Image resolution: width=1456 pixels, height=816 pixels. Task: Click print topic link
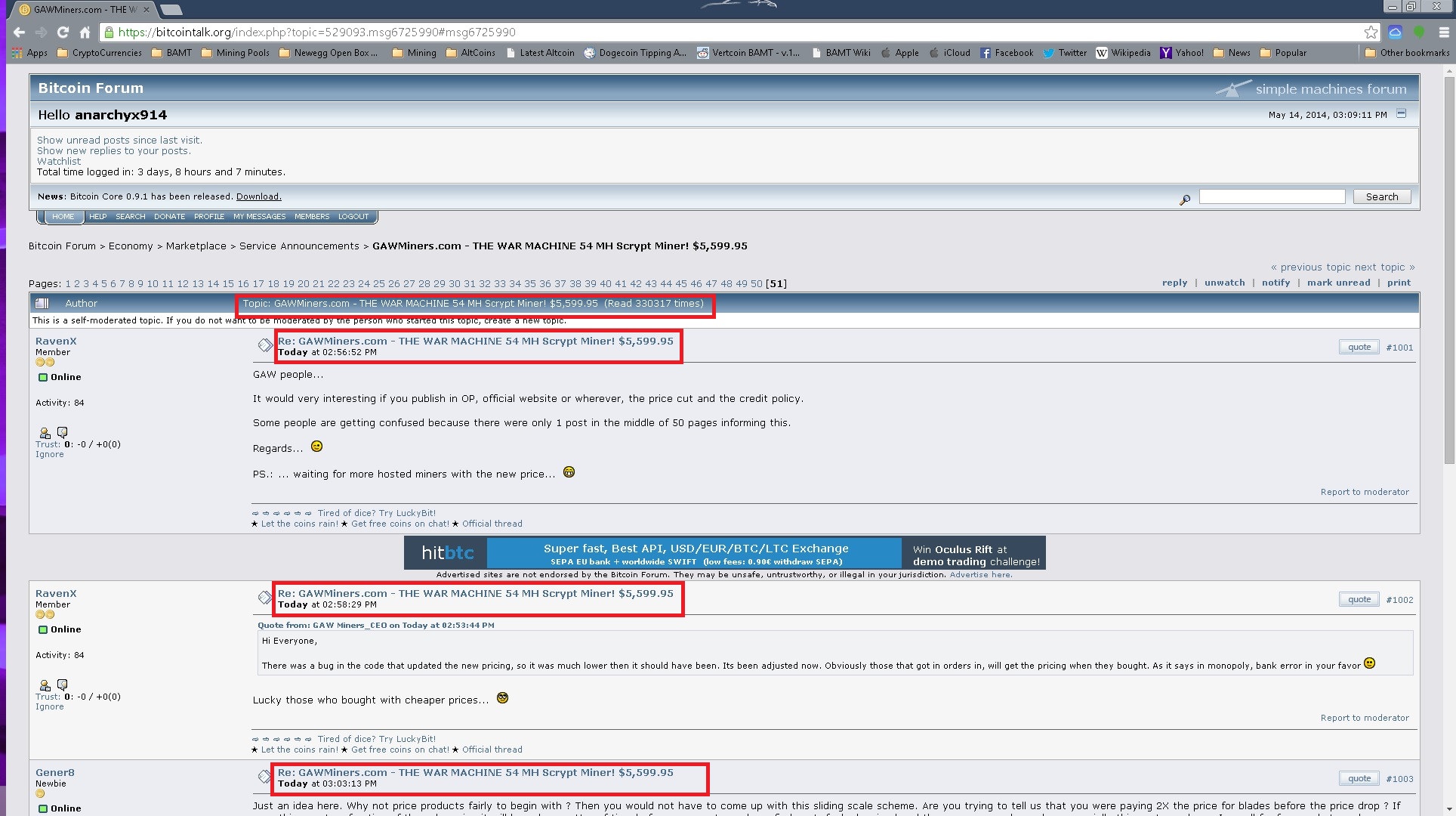(x=1399, y=283)
